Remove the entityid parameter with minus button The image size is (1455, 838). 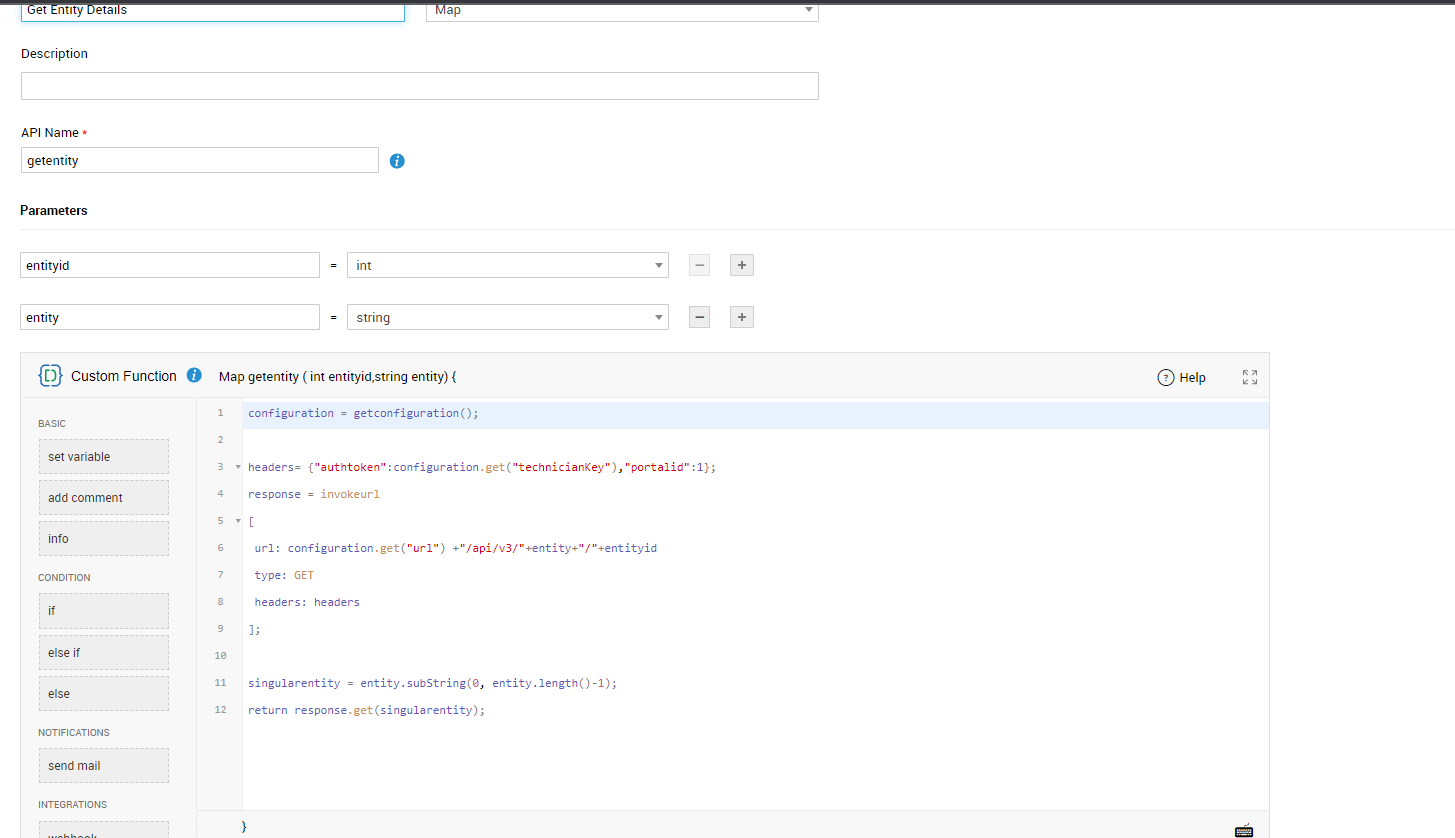(x=700, y=265)
